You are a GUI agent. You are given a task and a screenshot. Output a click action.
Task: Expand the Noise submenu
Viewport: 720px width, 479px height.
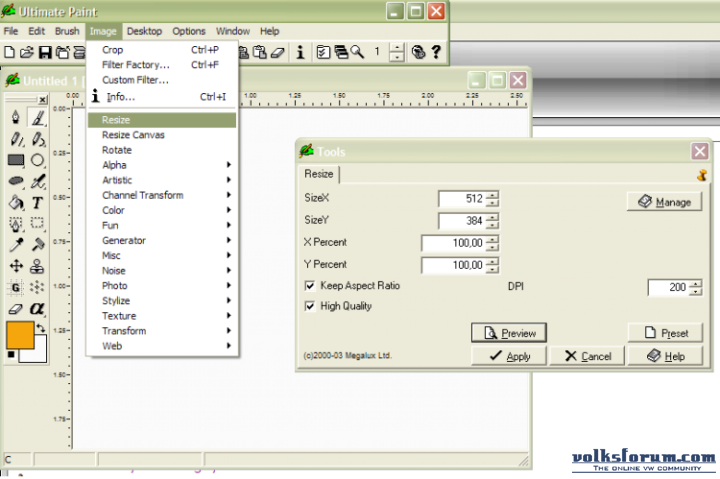163,270
